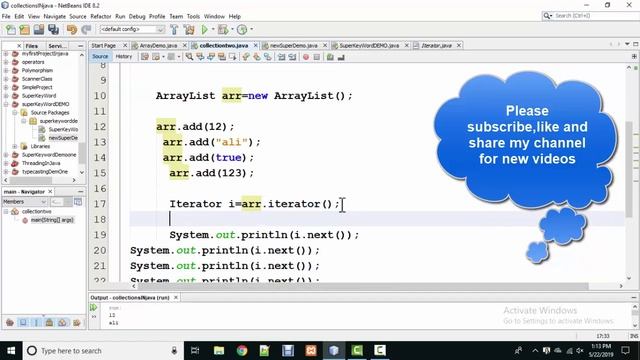
Task: Click the Find Selection magnifier icon in editor toolbar
Action: tap(189, 57)
